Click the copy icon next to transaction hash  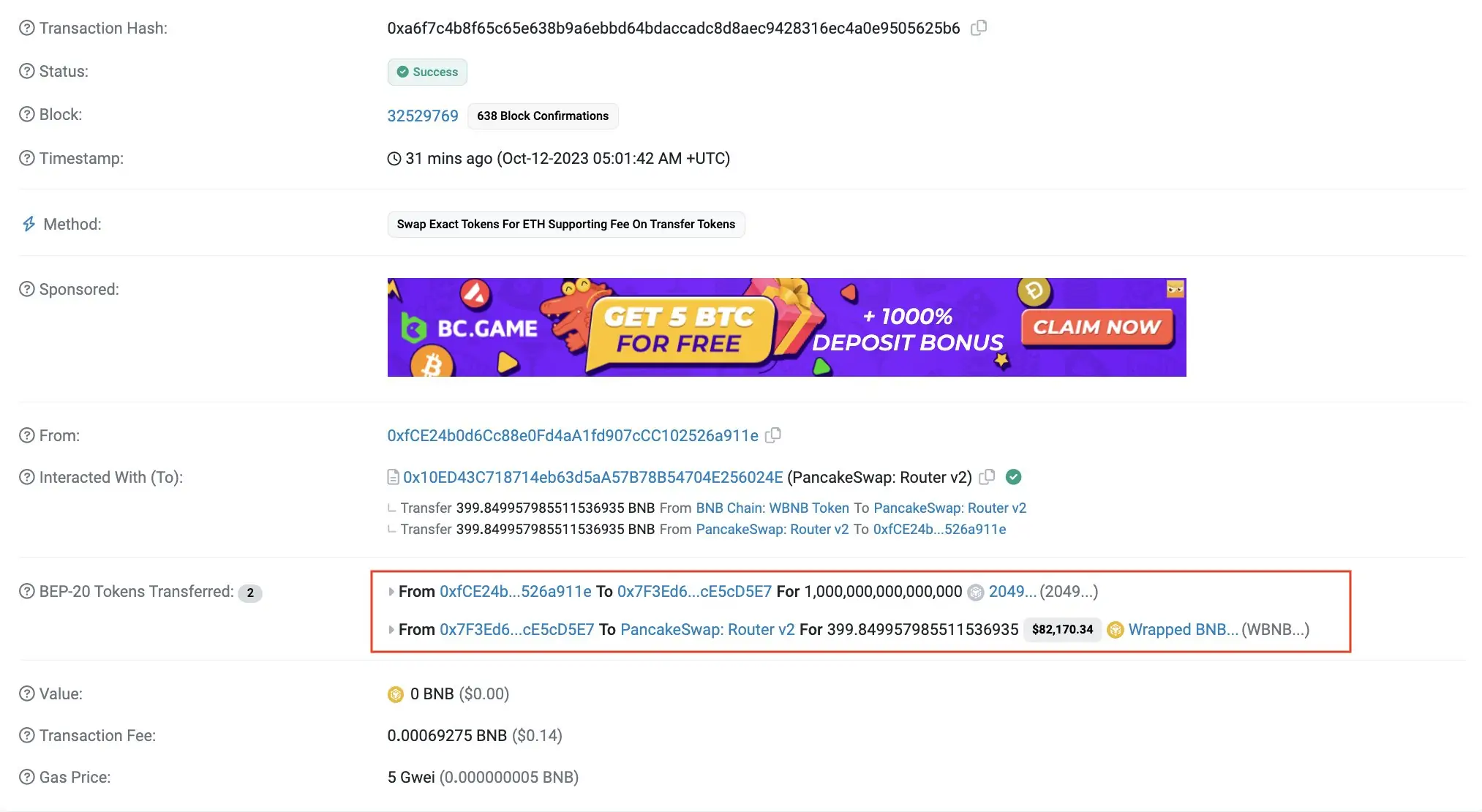point(979,27)
